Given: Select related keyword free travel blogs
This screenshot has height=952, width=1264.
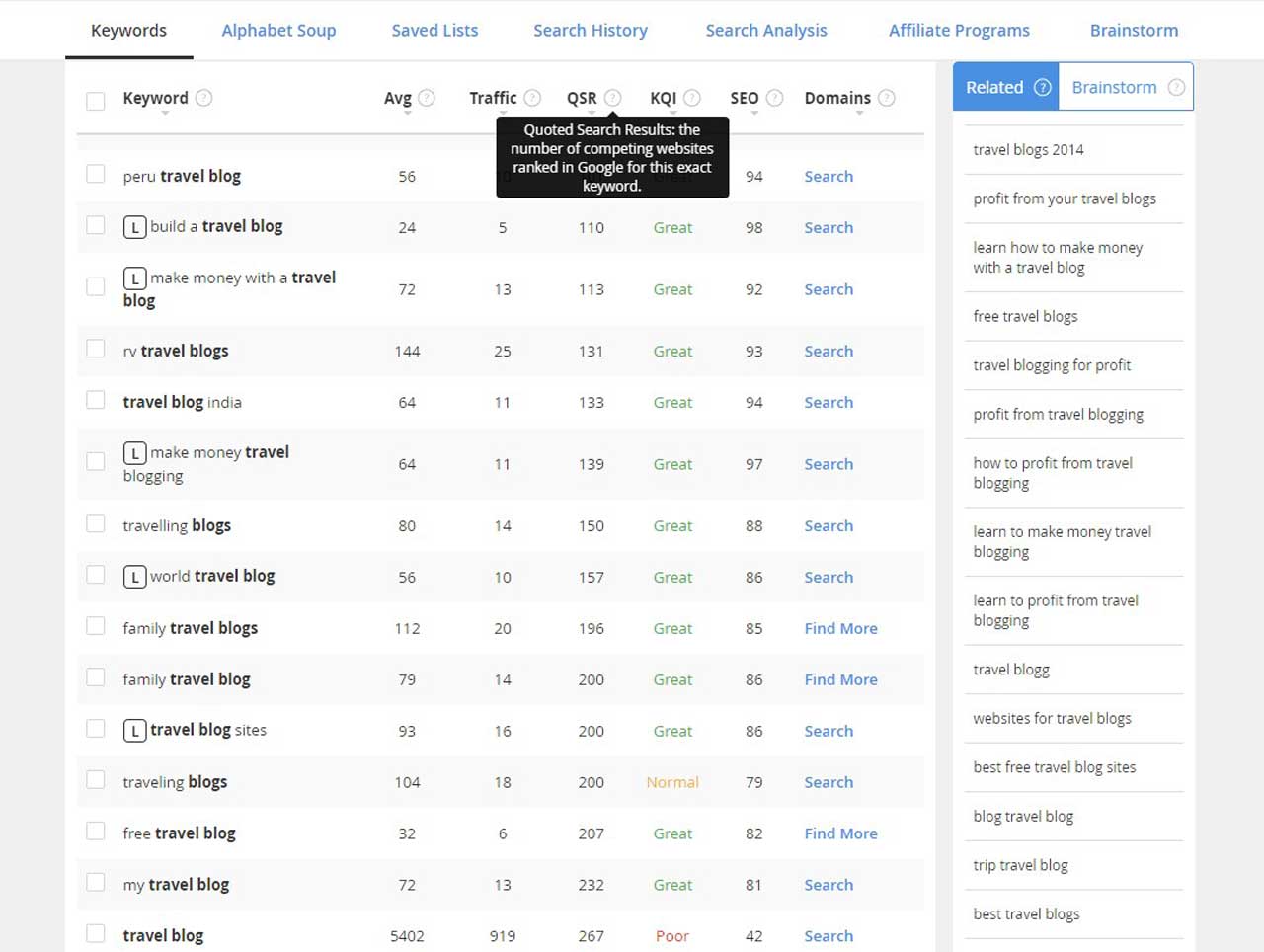Looking at the screenshot, I should (x=1025, y=317).
